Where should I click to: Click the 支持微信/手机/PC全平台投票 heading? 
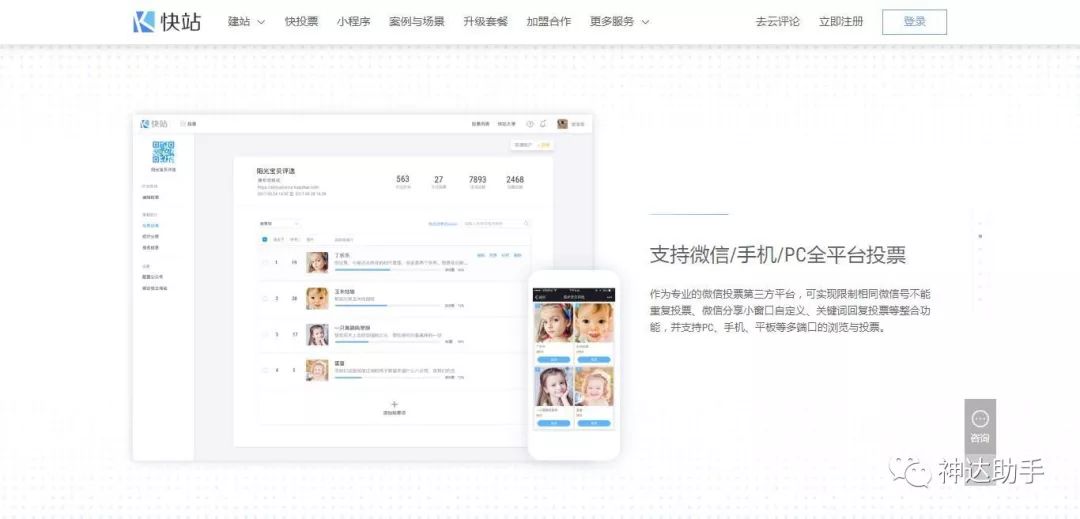pyautogui.click(x=778, y=255)
